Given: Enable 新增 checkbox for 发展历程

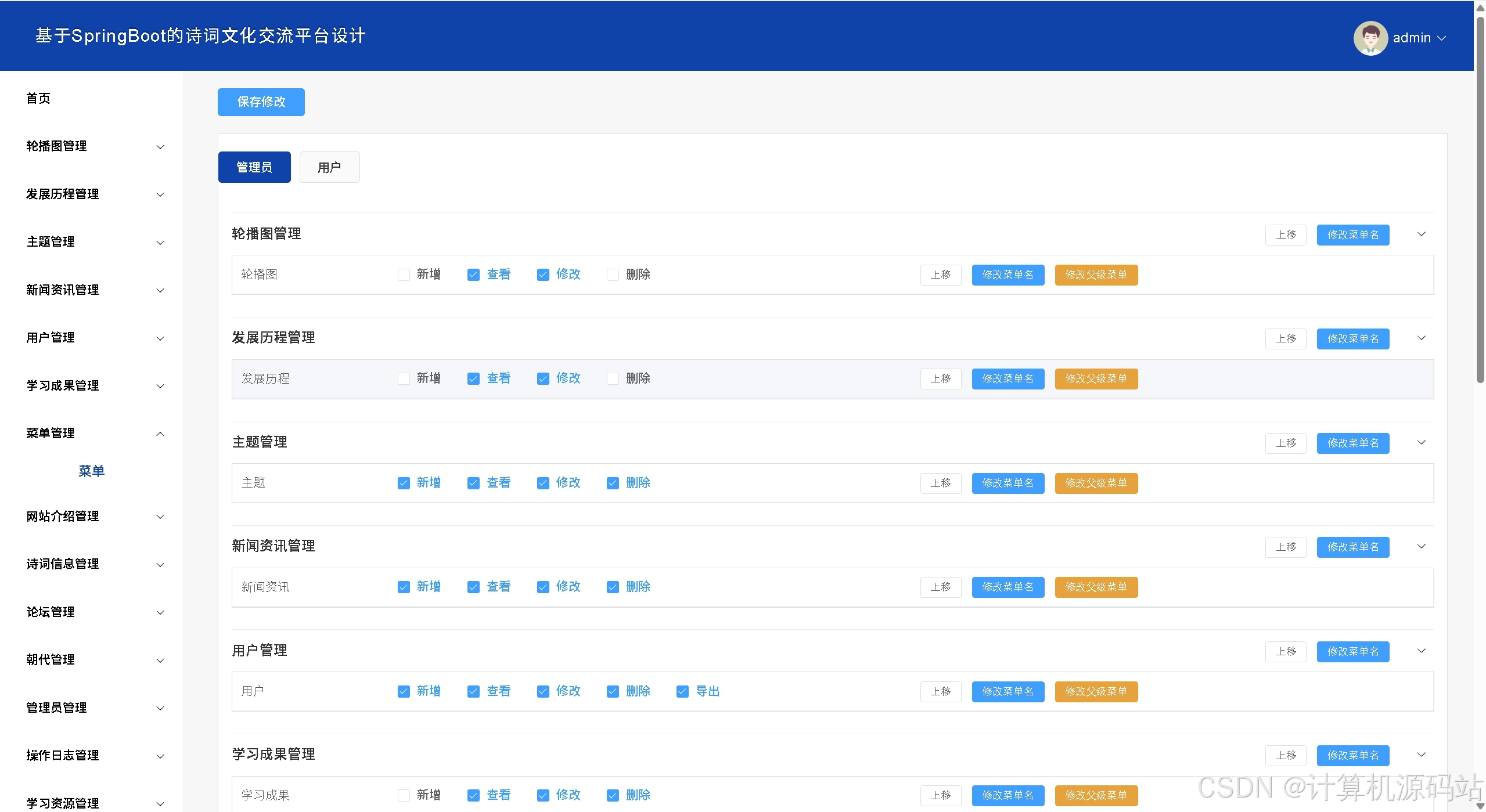Looking at the screenshot, I should pos(404,378).
